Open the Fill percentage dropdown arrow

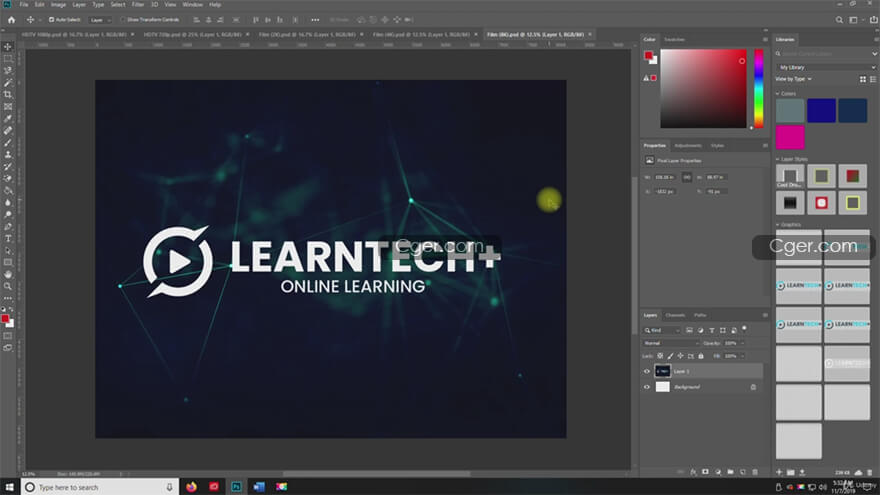click(742, 356)
